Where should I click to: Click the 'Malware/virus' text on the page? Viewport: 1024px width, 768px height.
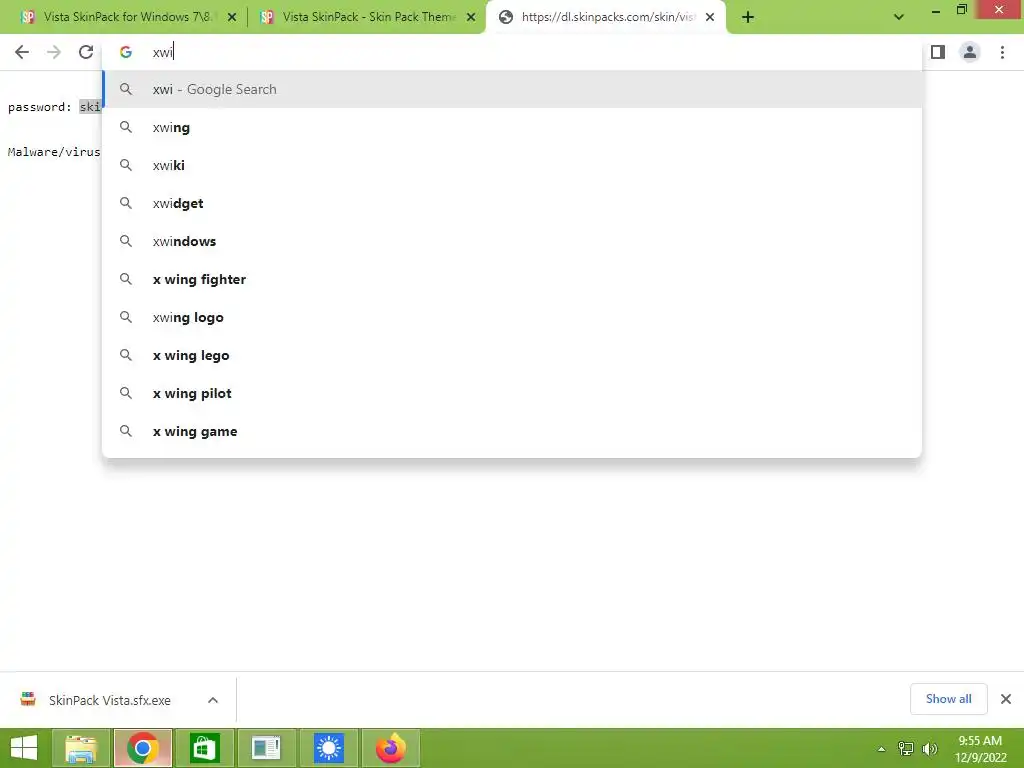pyautogui.click(x=54, y=152)
